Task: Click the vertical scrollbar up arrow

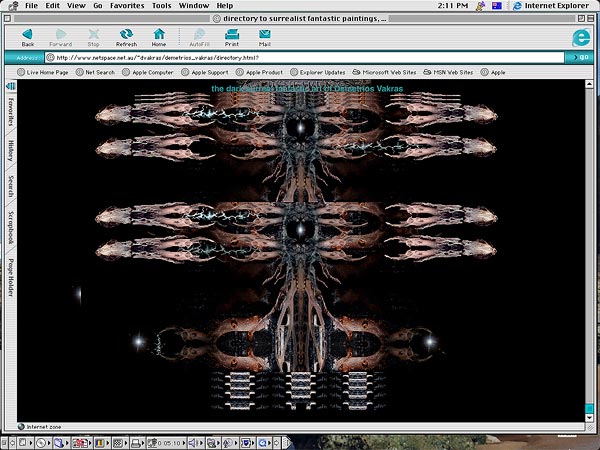Action: 589,84
